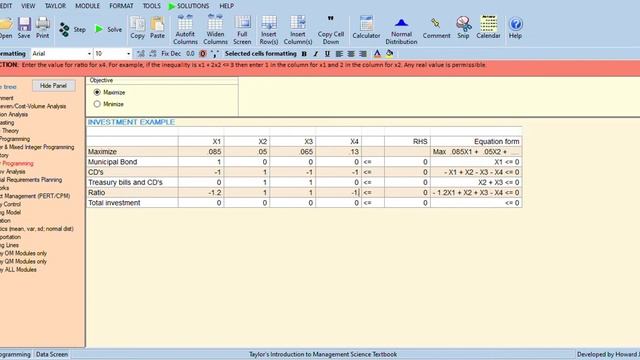The height and width of the screenshot is (360, 640).
Task: Click the Statistics (mean, var, sd) module
Action: click(x=37, y=229)
